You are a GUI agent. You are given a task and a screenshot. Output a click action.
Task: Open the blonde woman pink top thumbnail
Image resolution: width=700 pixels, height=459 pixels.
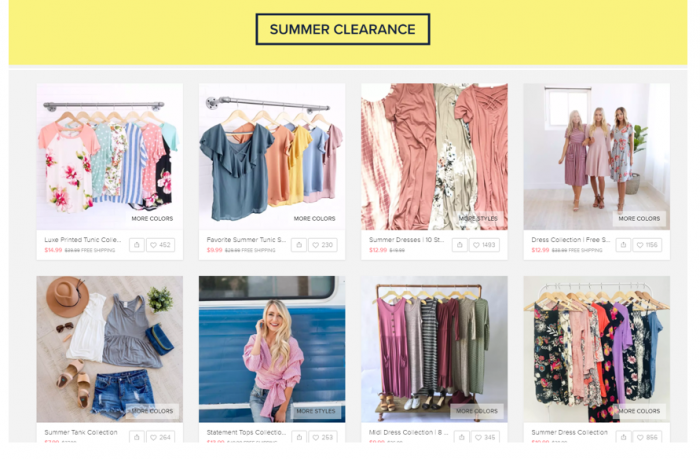tap(272, 349)
